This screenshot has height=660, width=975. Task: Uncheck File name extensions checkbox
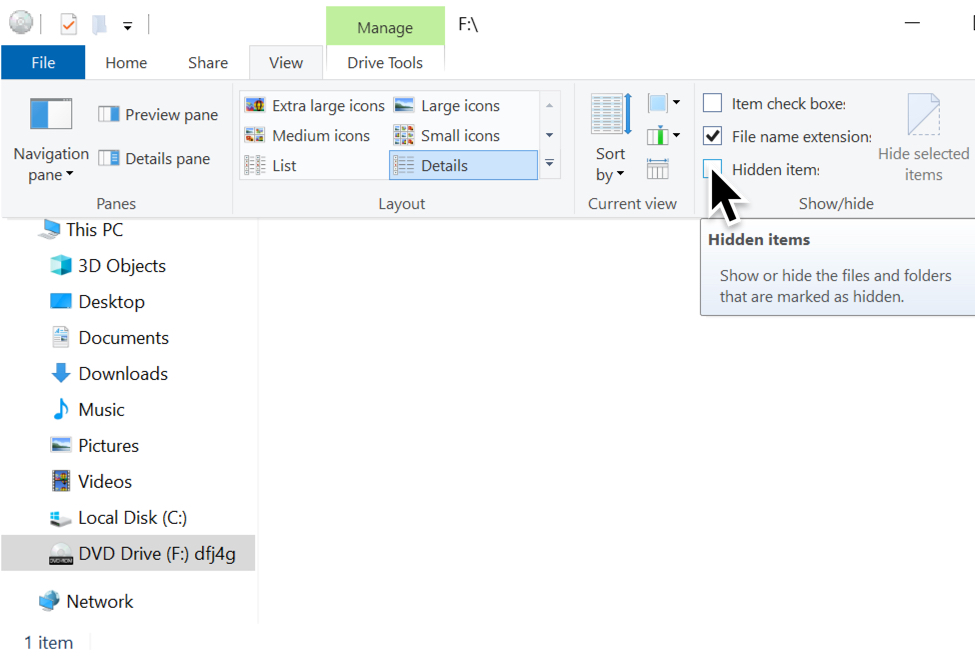tap(713, 136)
